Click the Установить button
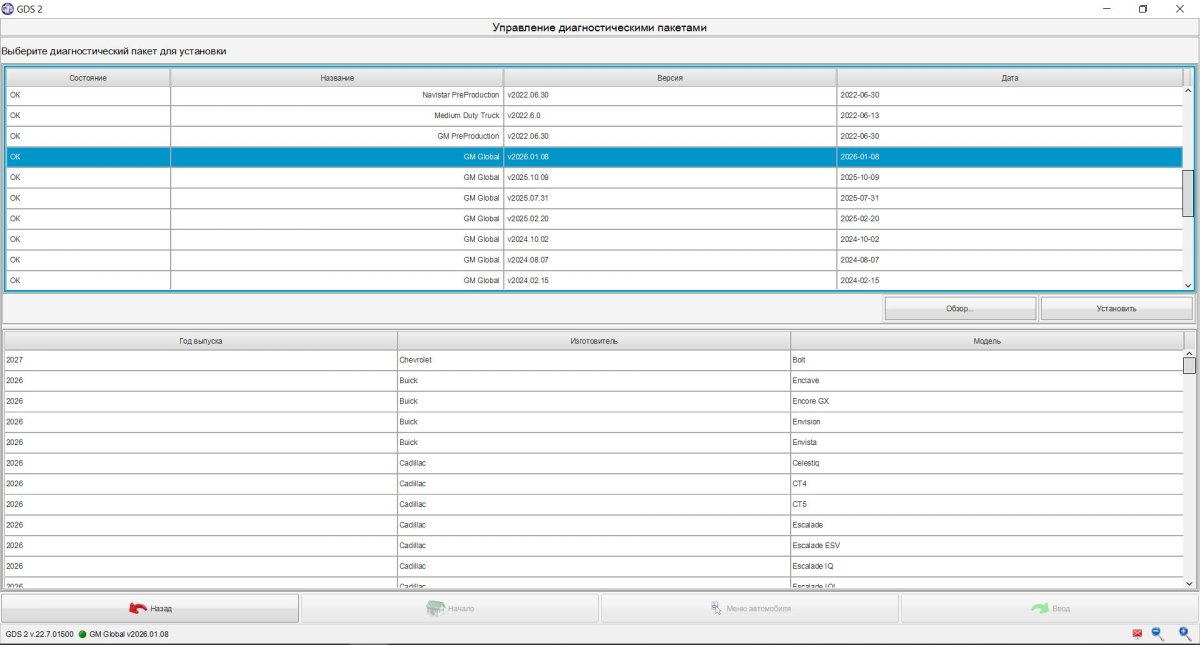The image size is (1200, 645). pos(1116,309)
